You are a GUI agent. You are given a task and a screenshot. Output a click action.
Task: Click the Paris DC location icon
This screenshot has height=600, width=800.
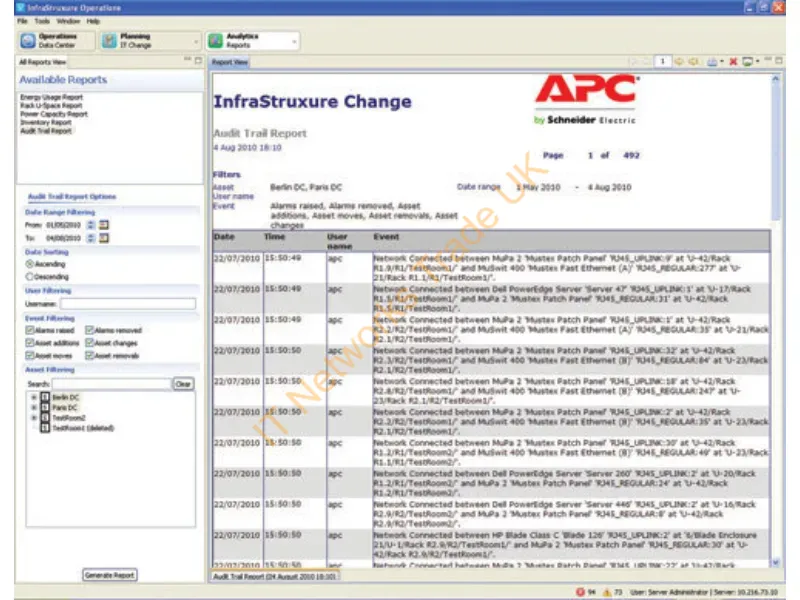pos(45,407)
